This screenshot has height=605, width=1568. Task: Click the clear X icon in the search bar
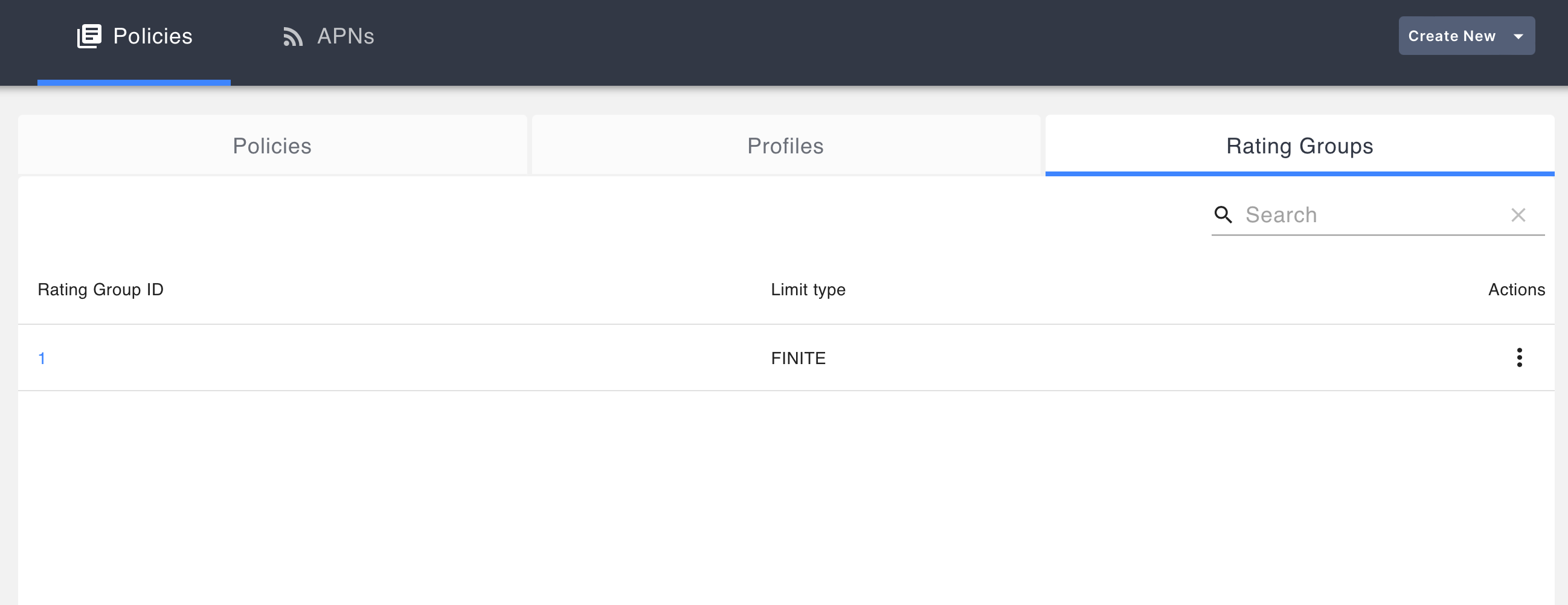coord(1518,215)
